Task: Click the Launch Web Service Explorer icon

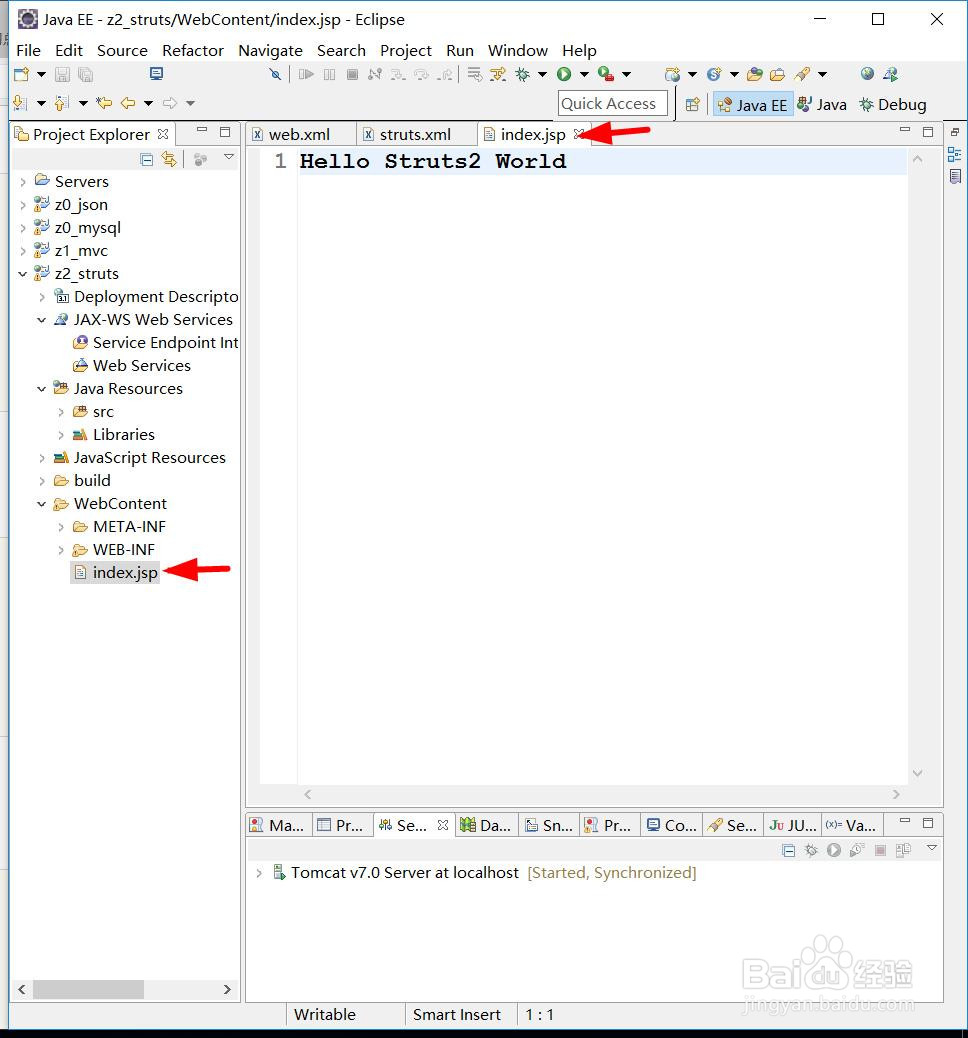Action: click(891, 74)
